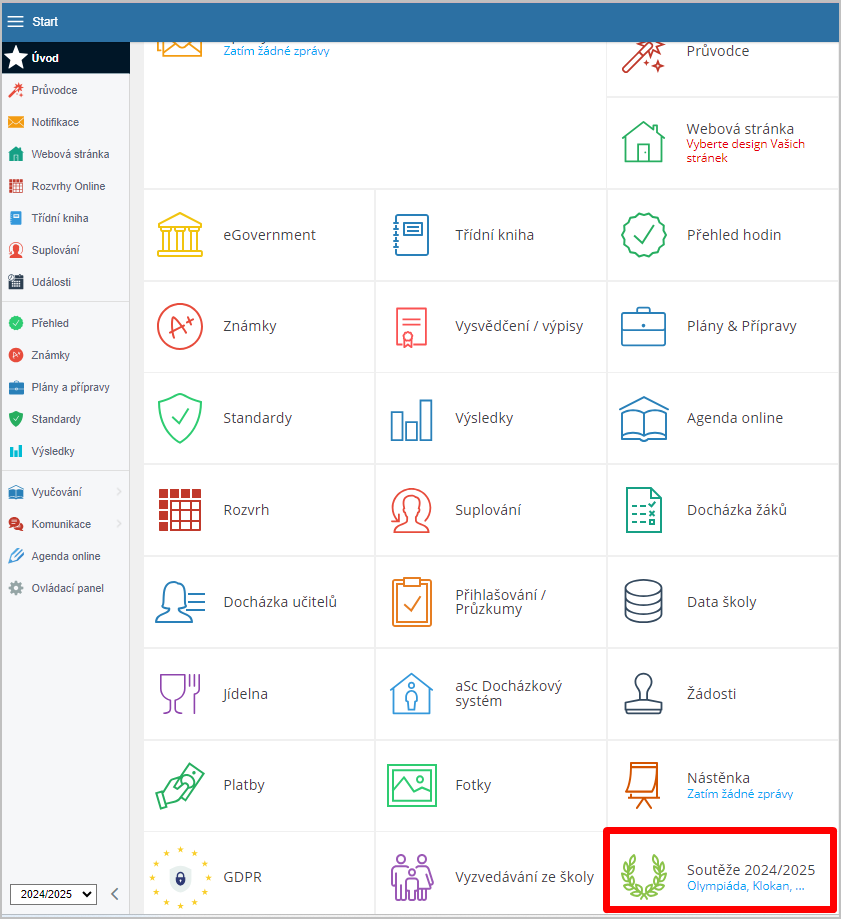The image size is (841, 919).
Task: Collapse the sidebar with the left chevron
Action: (115, 894)
